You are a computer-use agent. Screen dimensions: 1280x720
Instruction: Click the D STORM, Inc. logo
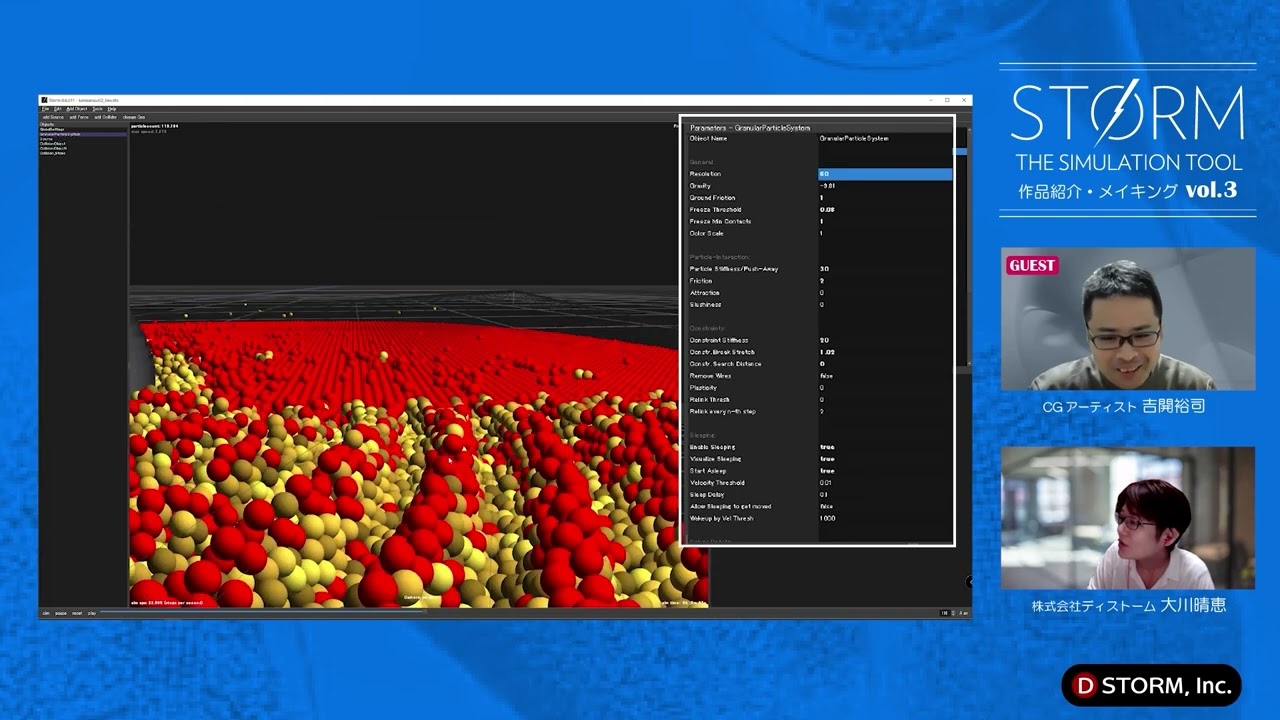pyautogui.click(x=1151, y=686)
